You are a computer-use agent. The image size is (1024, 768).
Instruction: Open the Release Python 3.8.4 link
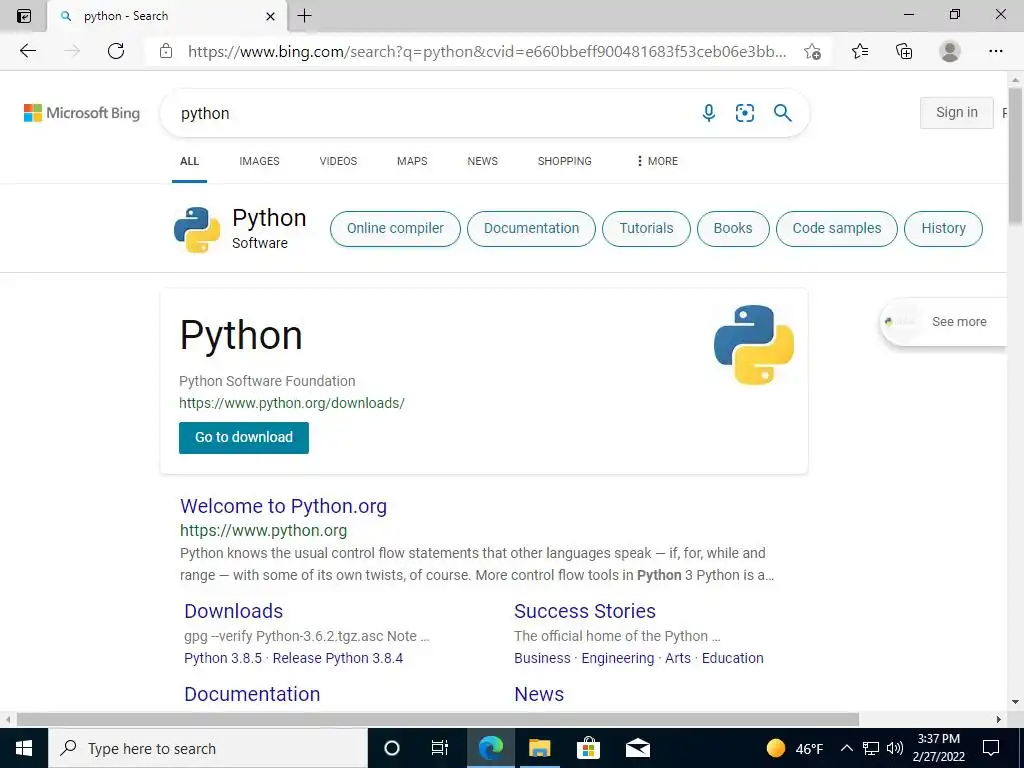point(338,658)
